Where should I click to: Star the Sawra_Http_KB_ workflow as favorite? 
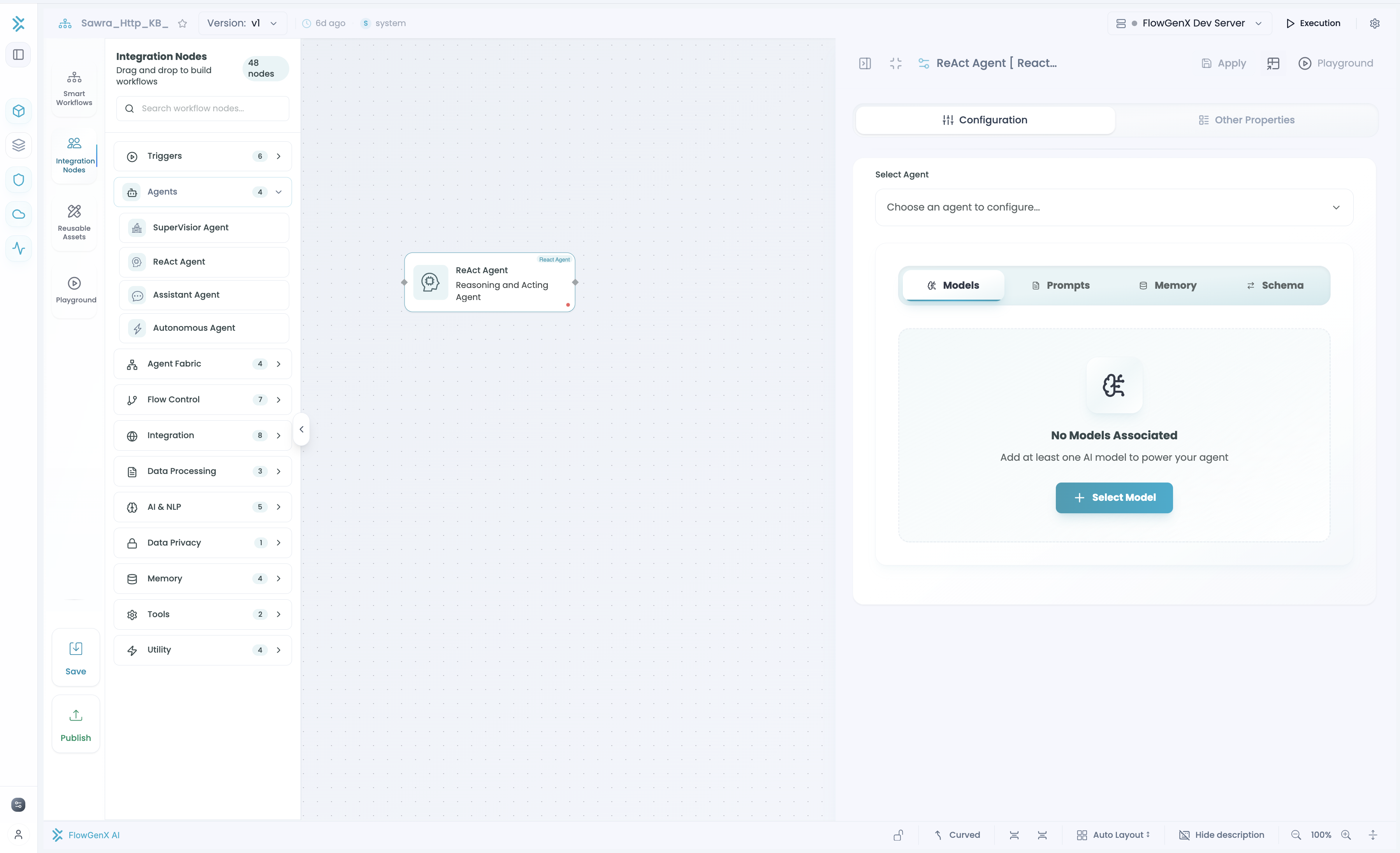point(182,23)
